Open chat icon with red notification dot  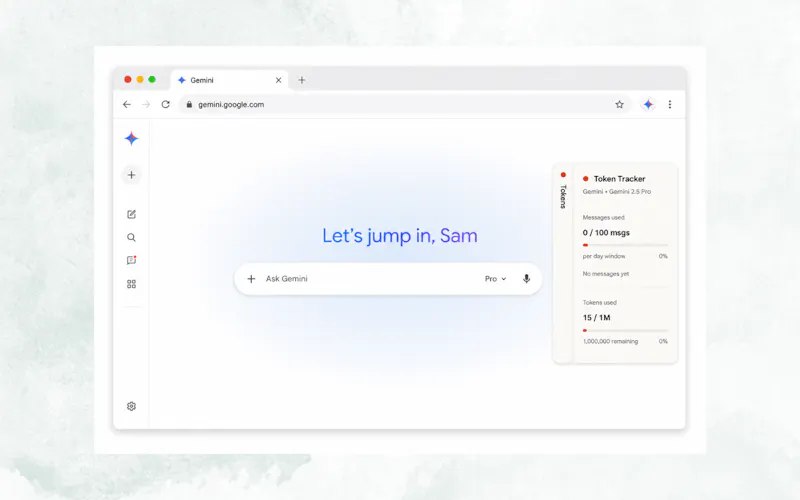coord(131,260)
